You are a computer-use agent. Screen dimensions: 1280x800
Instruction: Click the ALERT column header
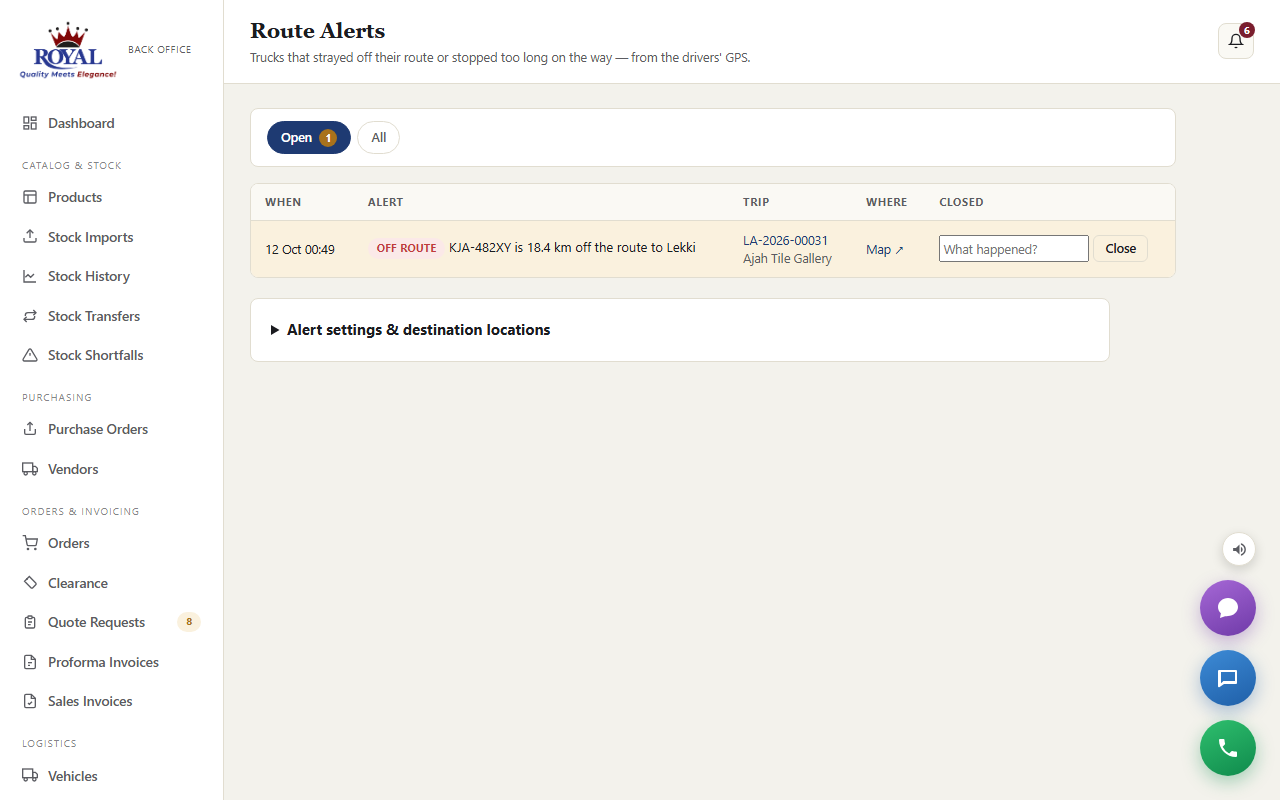coord(386,202)
